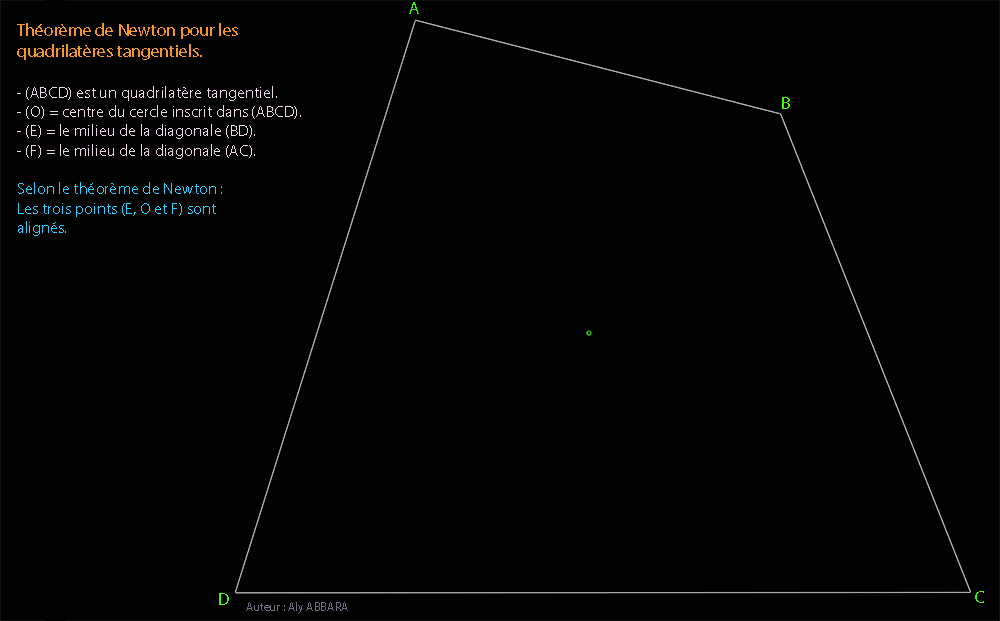
Task: Click the corner of the quadrilateral at vertex D
Action: pos(236,592)
